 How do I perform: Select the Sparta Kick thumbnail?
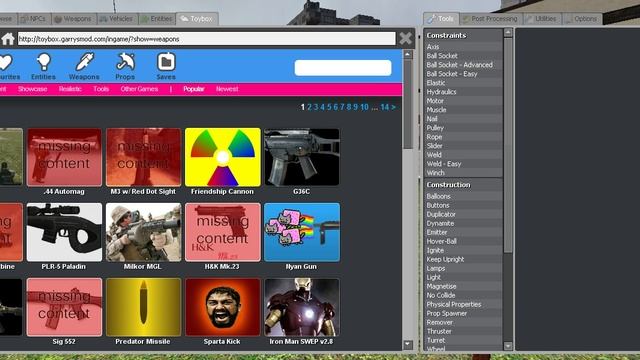[222, 307]
